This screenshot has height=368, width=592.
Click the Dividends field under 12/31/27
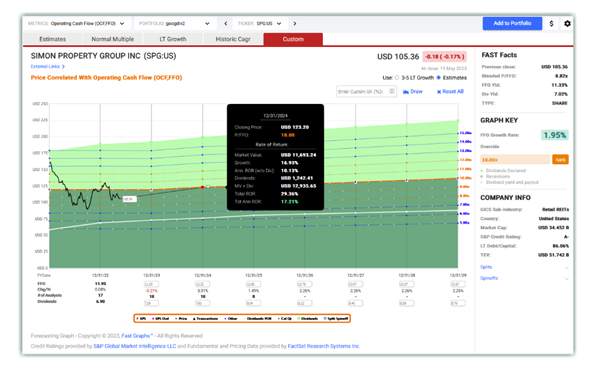pyautogui.click(x=356, y=303)
